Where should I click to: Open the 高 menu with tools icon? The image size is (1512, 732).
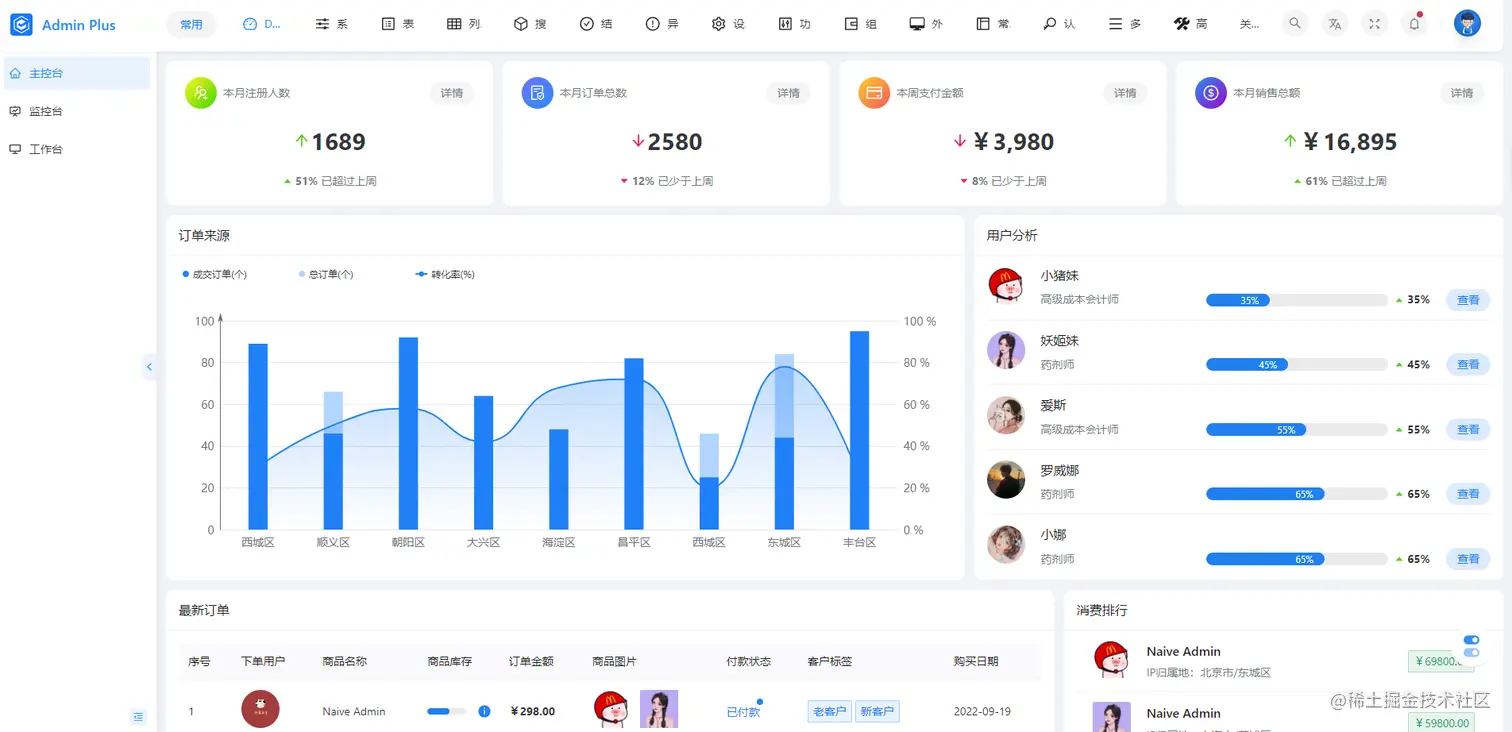click(1191, 24)
